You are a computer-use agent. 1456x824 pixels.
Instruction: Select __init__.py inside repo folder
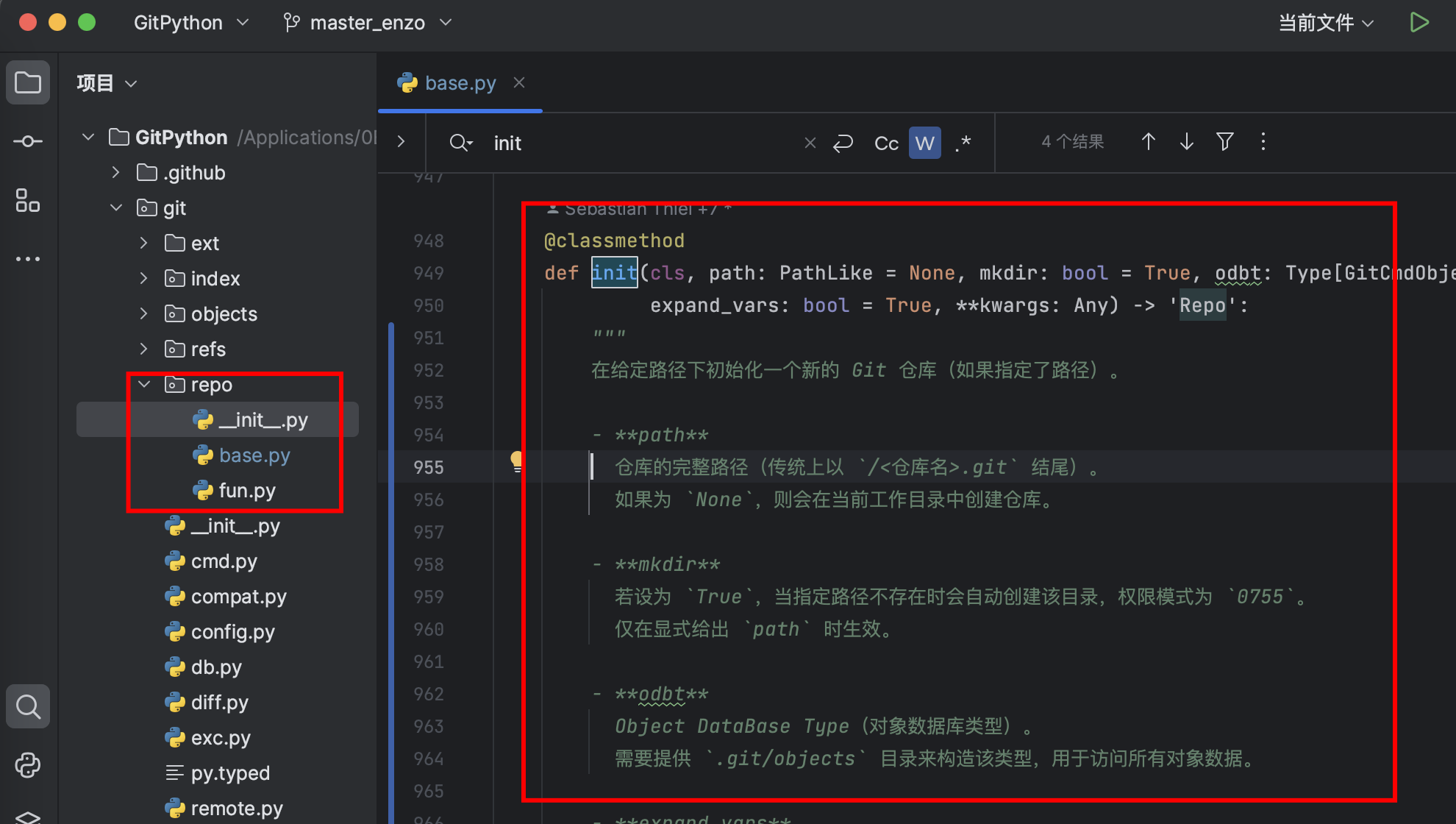click(250, 420)
